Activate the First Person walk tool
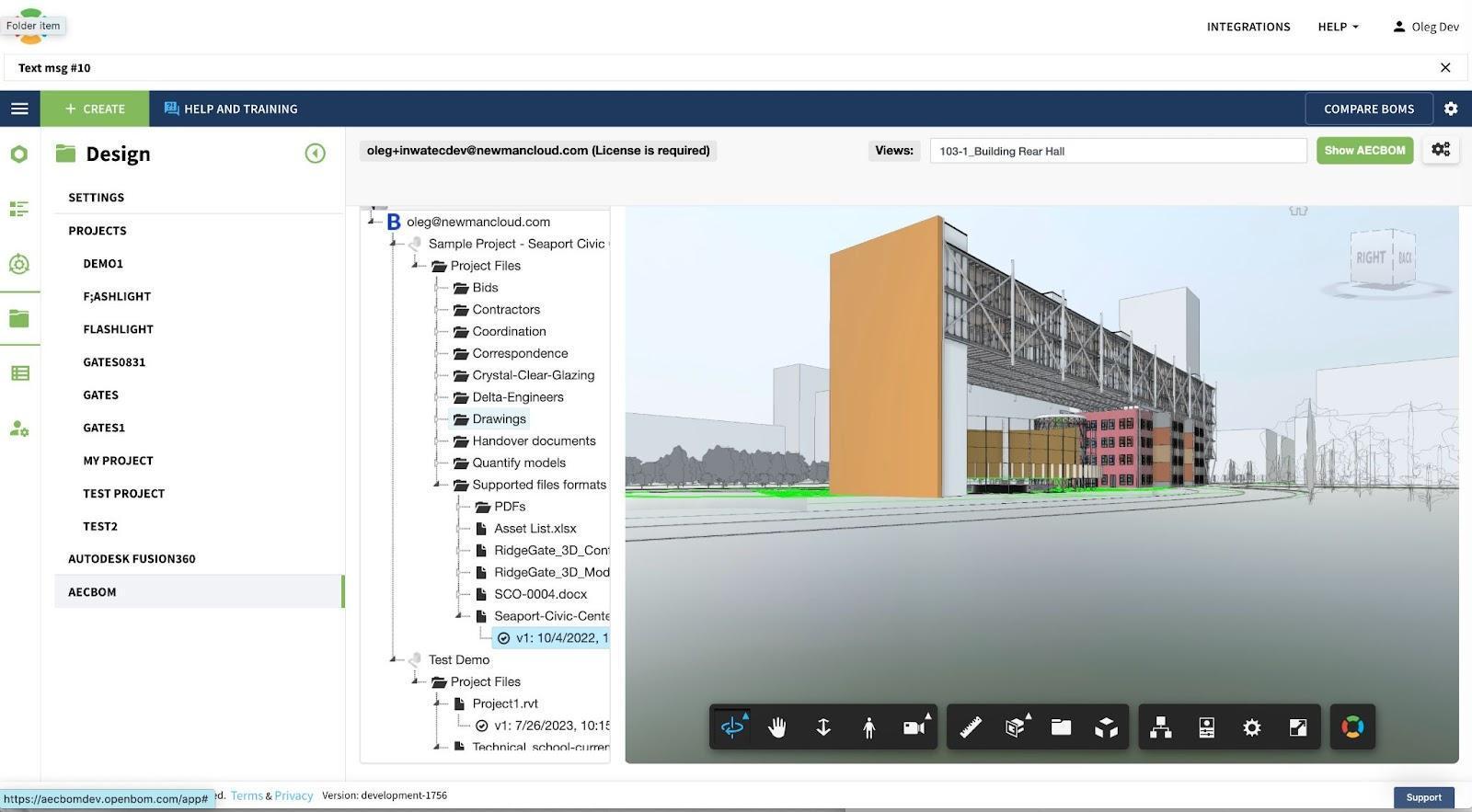Viewport: 1472px width, 812px height. 868,727
